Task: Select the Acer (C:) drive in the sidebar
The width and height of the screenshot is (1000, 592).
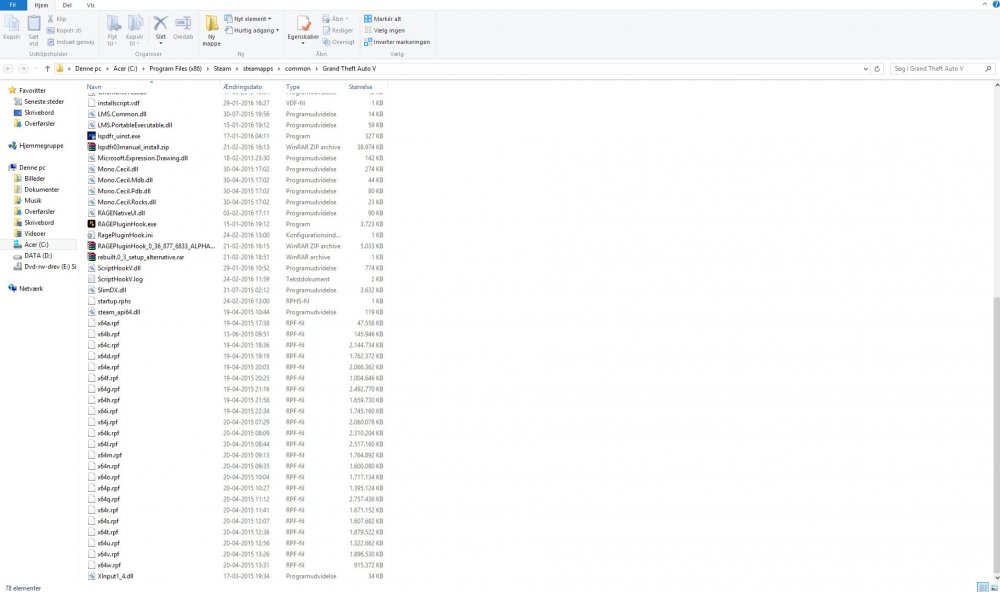Action: coord(36,244)
